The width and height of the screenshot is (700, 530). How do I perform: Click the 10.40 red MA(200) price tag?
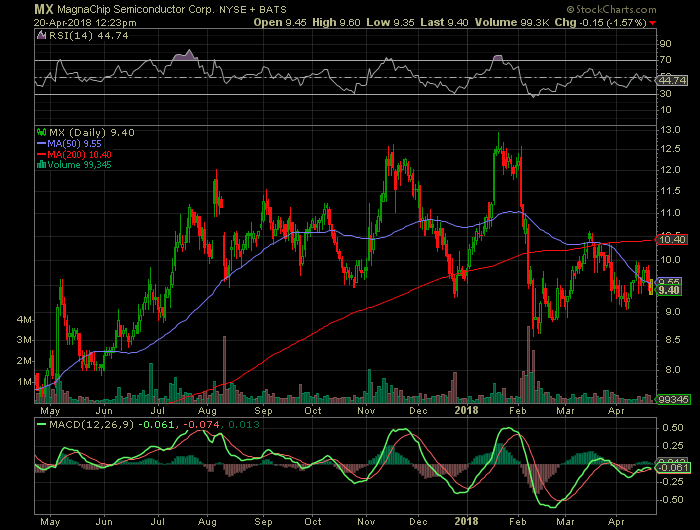672,240
